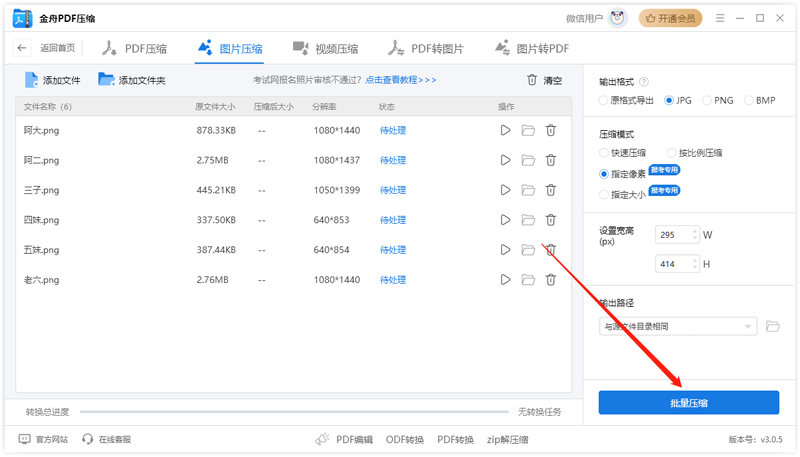The image size is (800, 457).
Task: Open the hamburger menu icon
Action: coord(720,18)
